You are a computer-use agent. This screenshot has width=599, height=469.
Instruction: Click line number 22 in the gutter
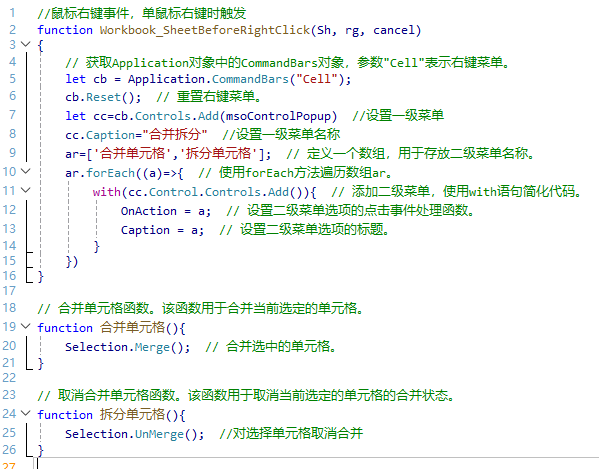(x=9, y=378)
